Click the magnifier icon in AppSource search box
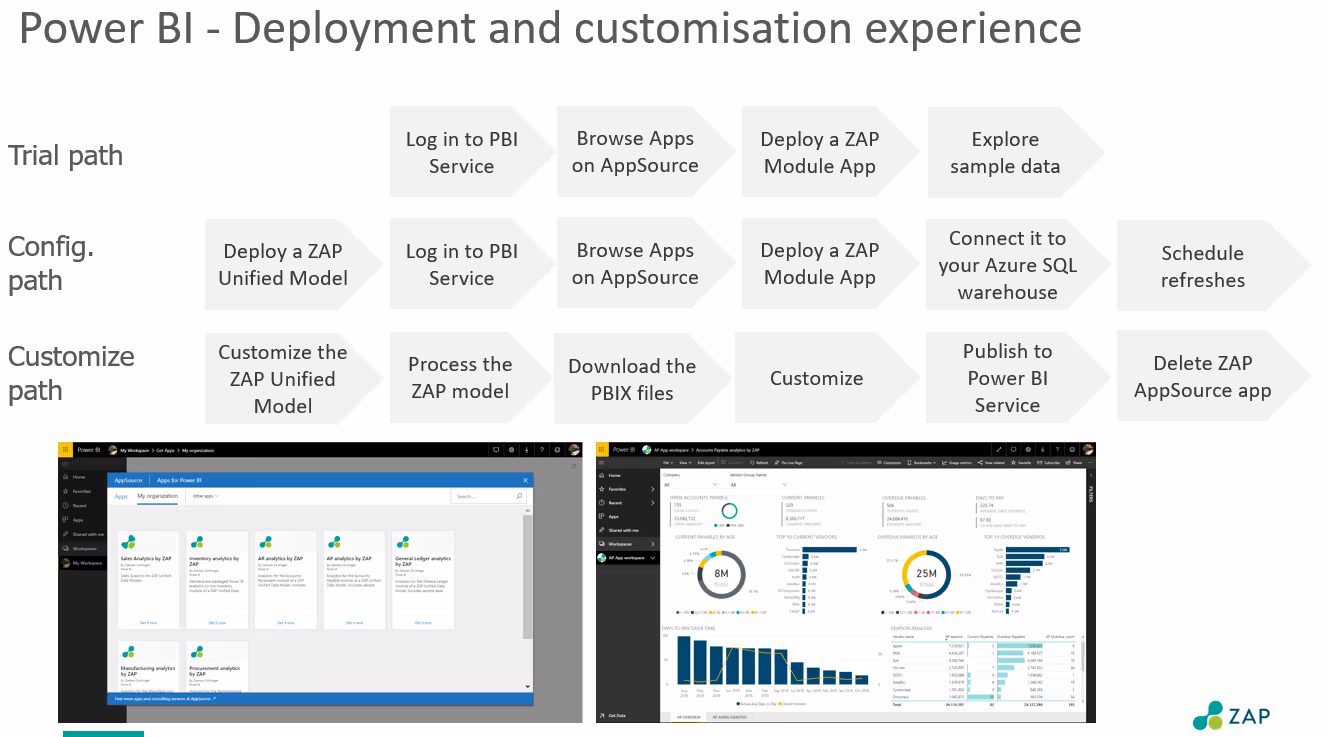The image size is (1327, 737). [x=520, y=496]
